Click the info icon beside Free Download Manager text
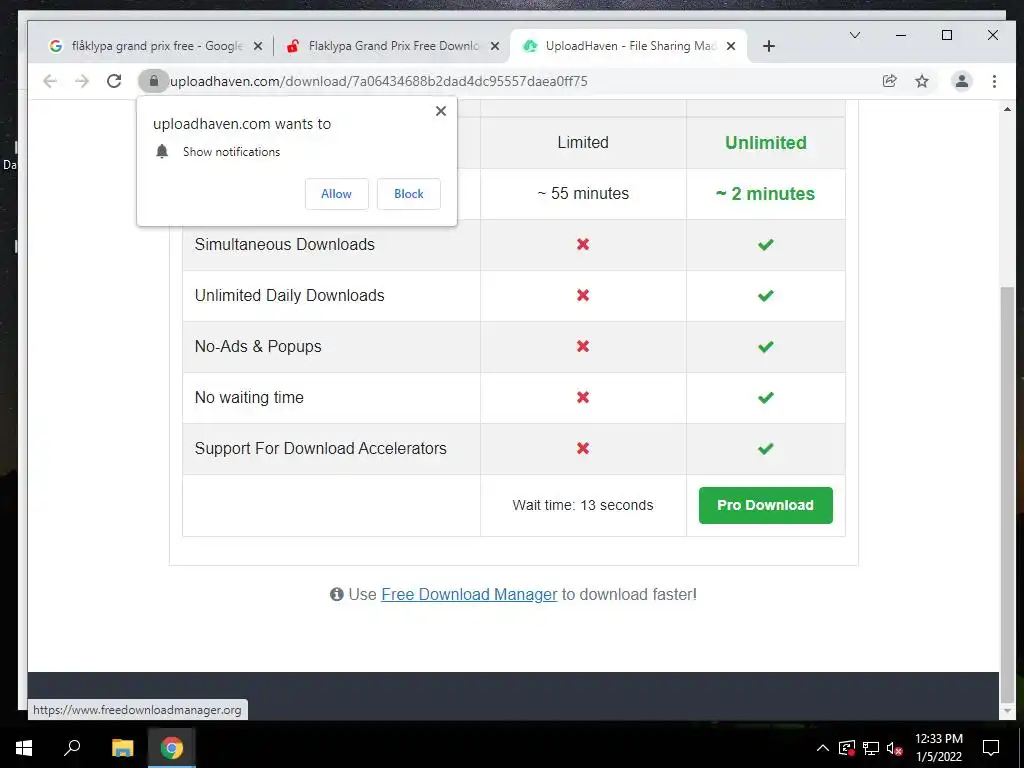Image resolution: width=1024 pixels, height=768 pixels. [x=336, y=594]
